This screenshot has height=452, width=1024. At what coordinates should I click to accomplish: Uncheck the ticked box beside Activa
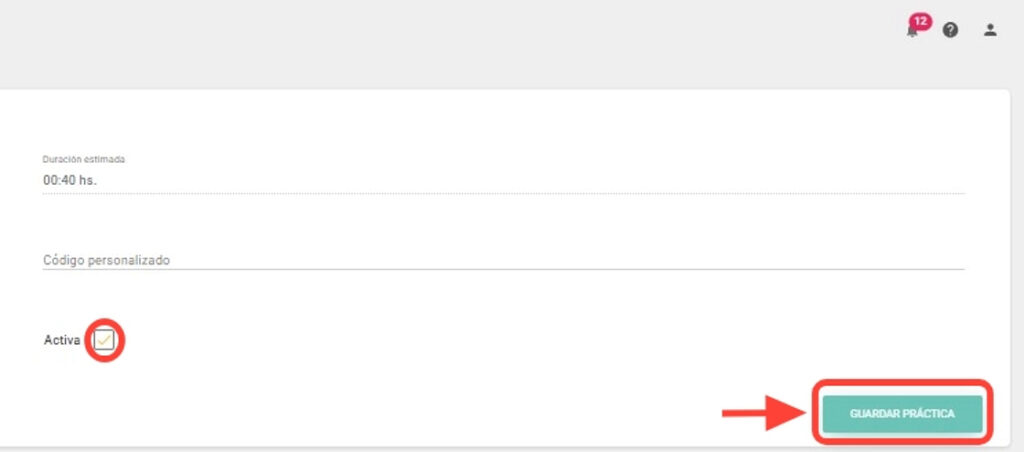point(104,340)
